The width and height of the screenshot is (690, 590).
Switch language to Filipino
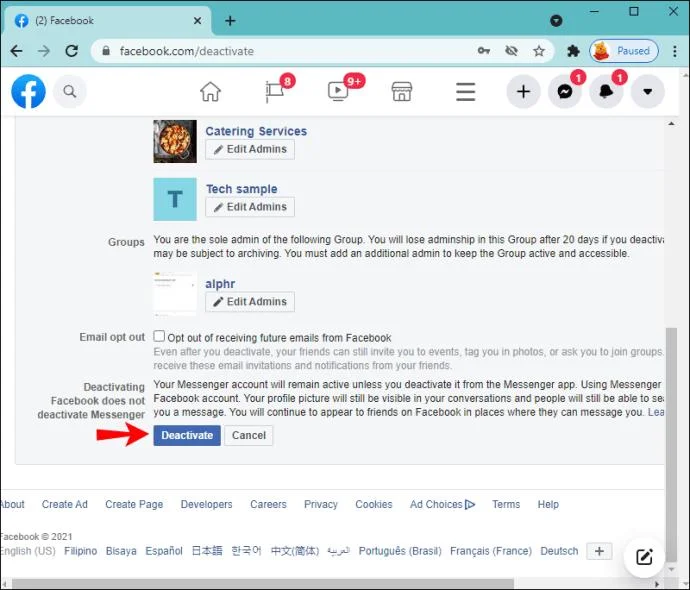[x=81, y=551]
